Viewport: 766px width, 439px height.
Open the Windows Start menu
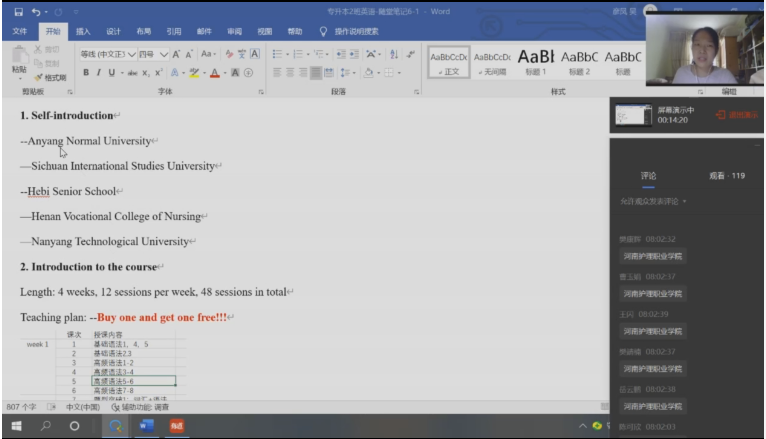point(16,425)
